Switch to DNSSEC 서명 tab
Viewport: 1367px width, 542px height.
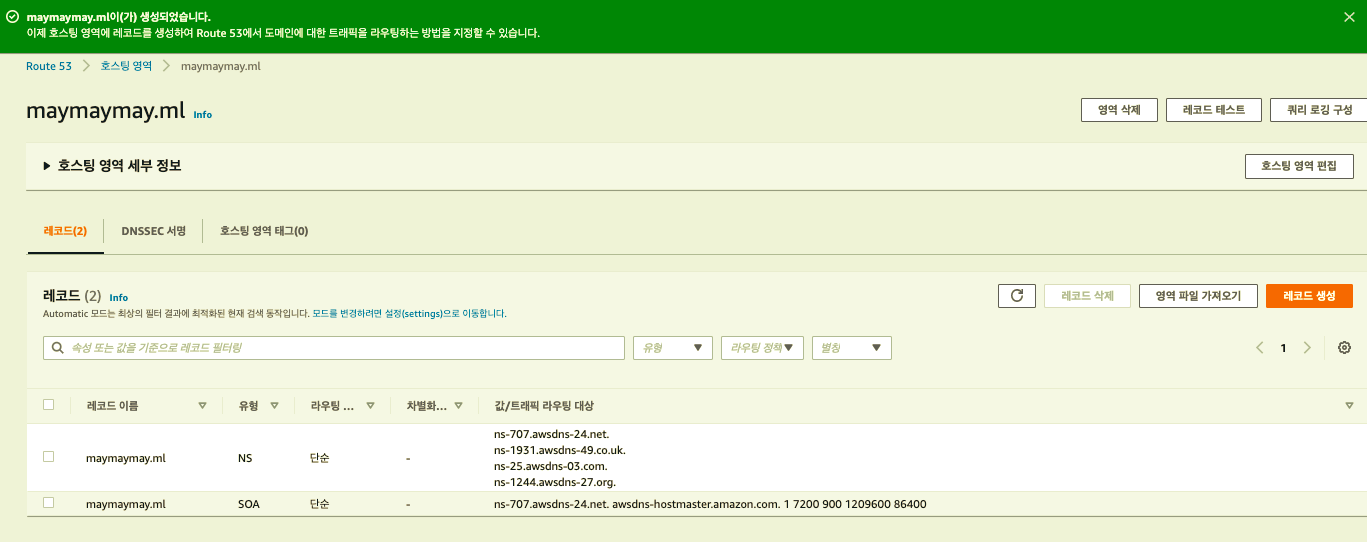pyautogui.click(x=153, y=231)
